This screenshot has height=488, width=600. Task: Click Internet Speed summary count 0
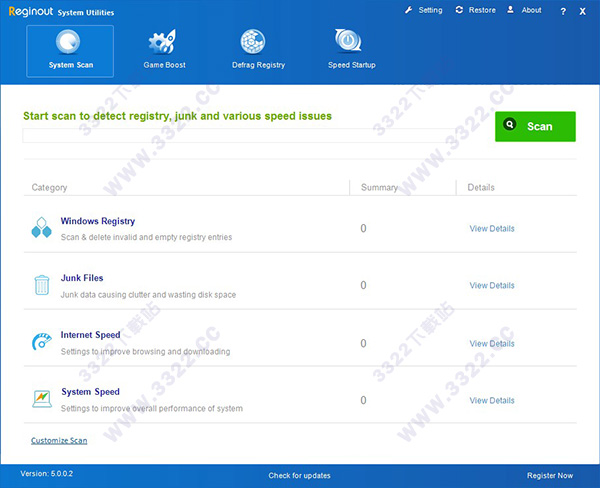click(363, 343)
